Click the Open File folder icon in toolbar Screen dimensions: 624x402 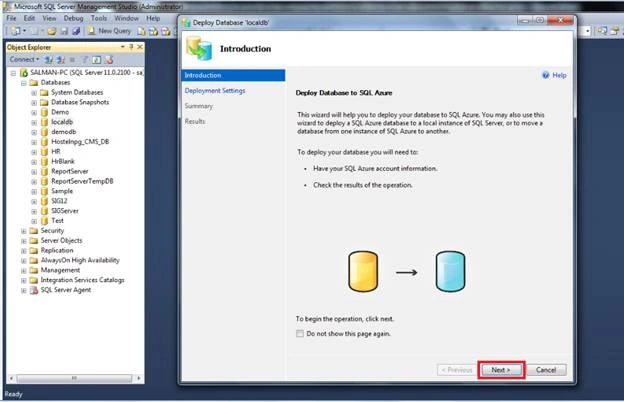coord(52,31)
